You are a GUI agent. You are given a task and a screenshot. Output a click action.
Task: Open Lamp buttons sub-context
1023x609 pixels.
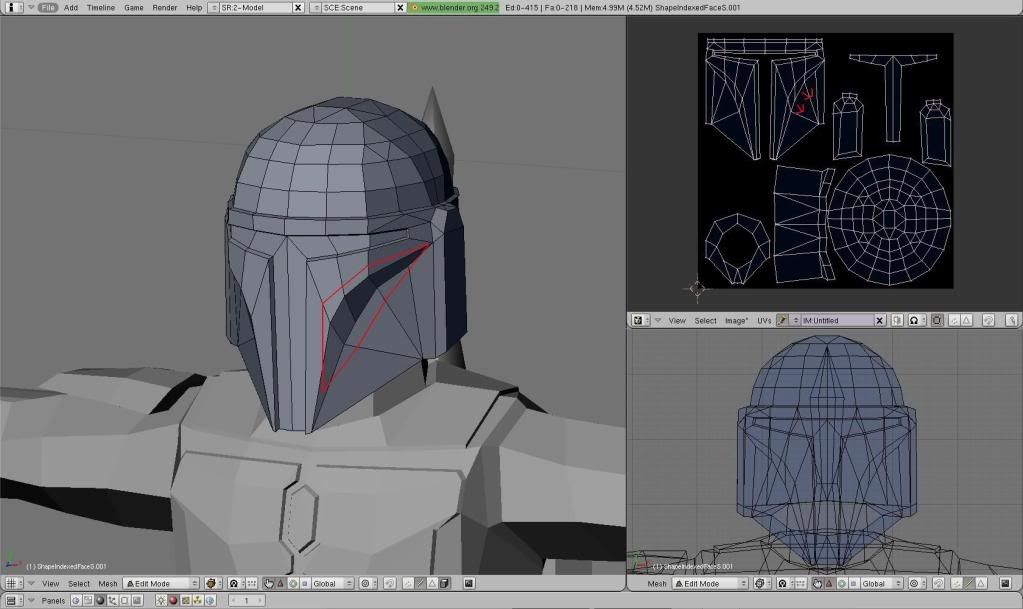click(x=160, y=601)
